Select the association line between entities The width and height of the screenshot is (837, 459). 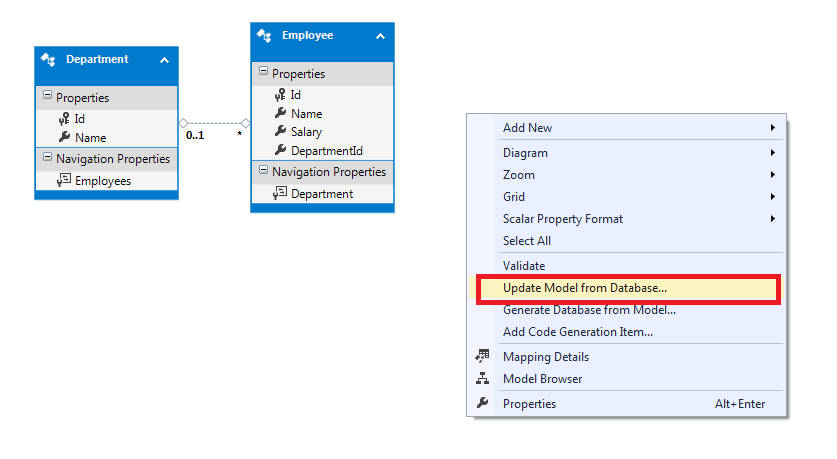tap(214, 123)
